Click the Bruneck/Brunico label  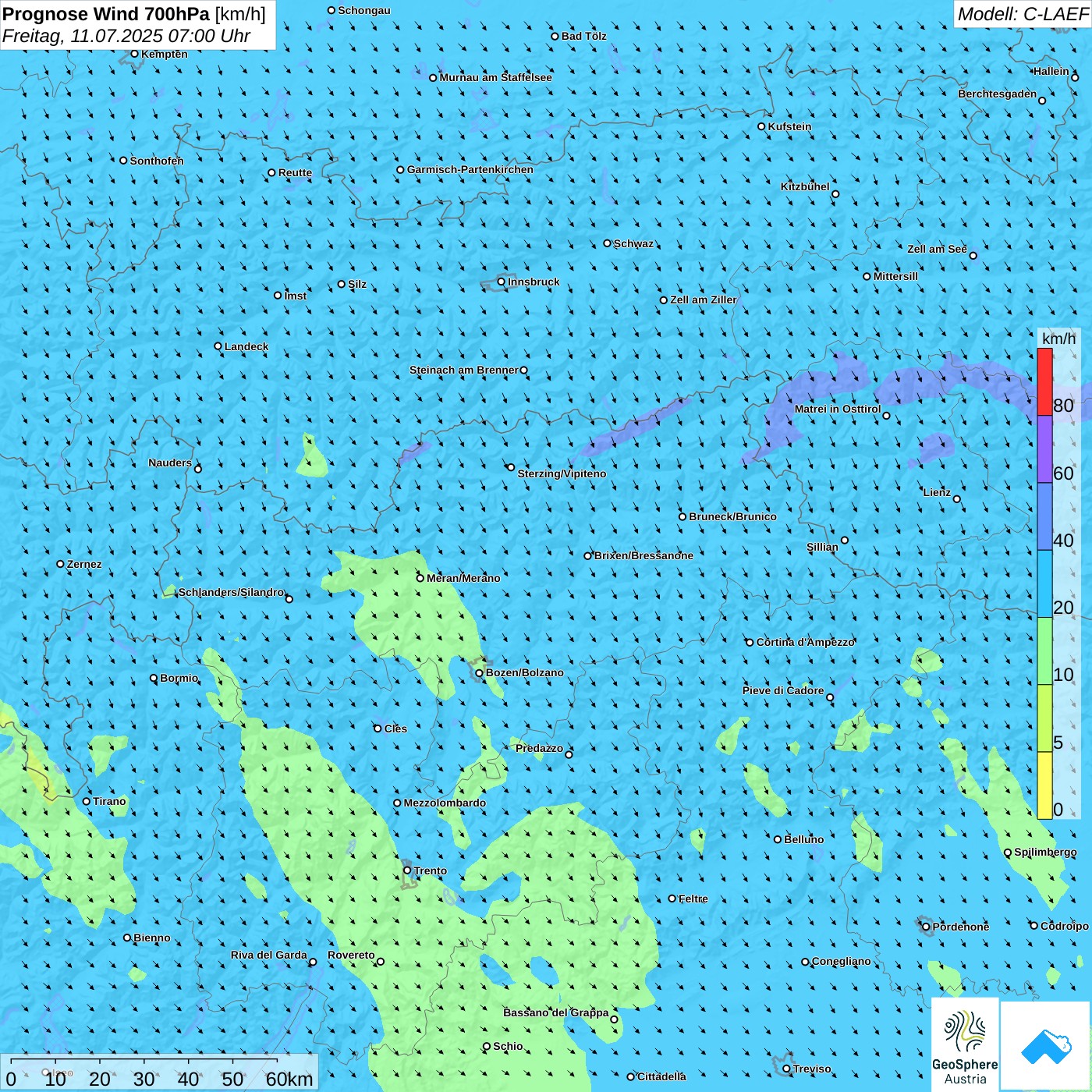(732, 516)
